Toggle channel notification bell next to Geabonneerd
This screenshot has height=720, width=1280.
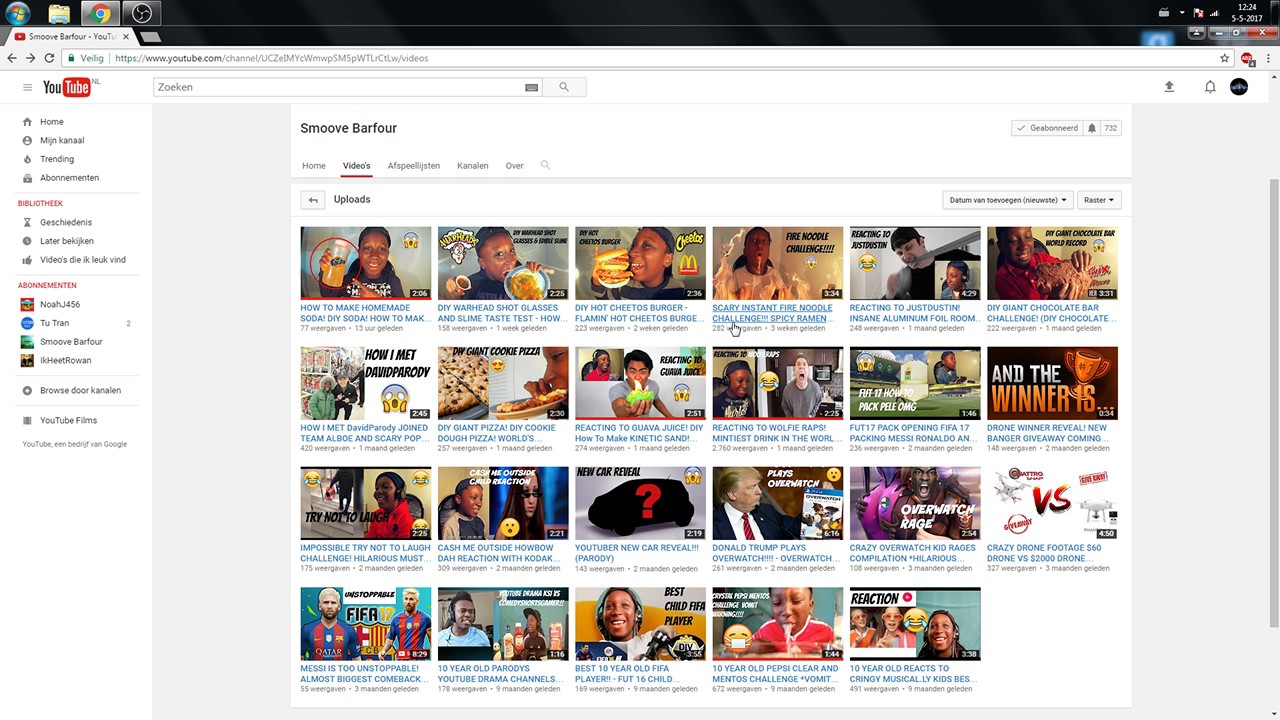1092,128
